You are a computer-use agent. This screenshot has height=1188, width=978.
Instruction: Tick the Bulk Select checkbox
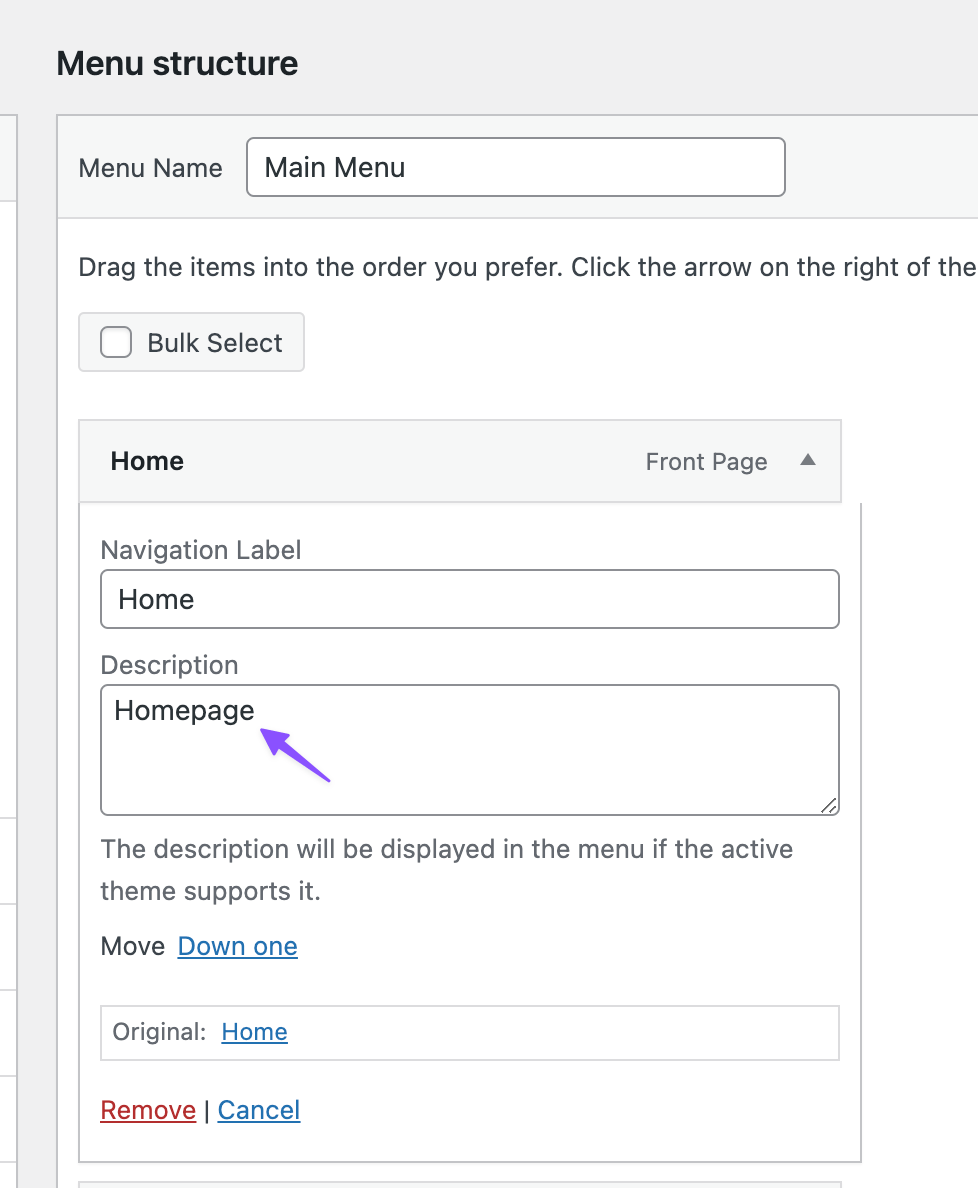116,343
